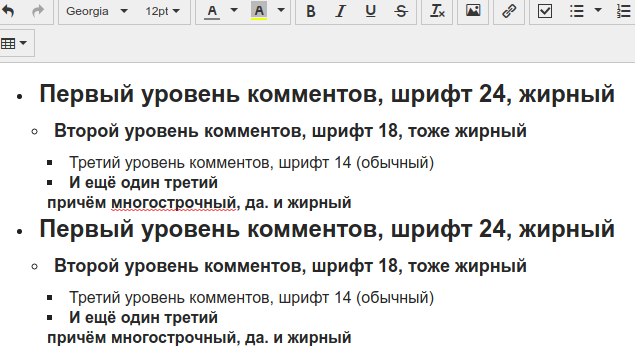
Task: Insert a hyperlink
Action: coord(509,11)
